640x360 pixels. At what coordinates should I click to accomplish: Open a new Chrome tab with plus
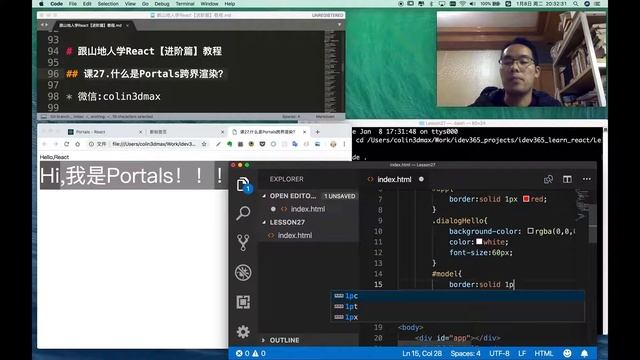coord(318,132)
